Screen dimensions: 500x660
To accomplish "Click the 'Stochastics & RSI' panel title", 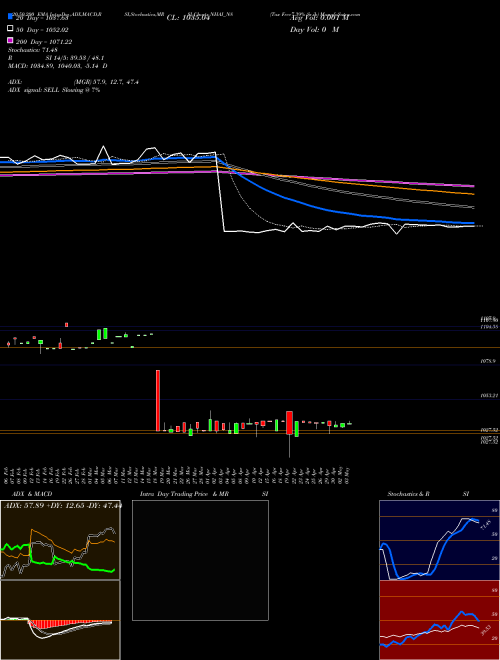I will (428, 494).
